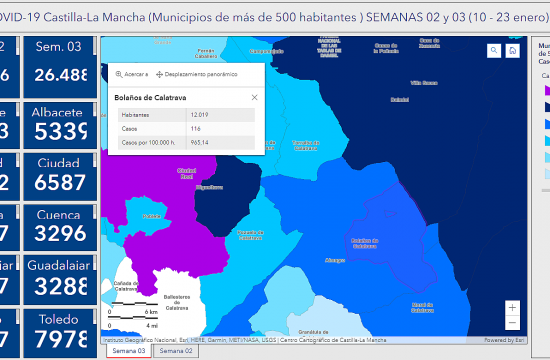Click the Cañada de Calatrava label
The image size is (550, 360).
pyautogui.click(x=126, y=286)
